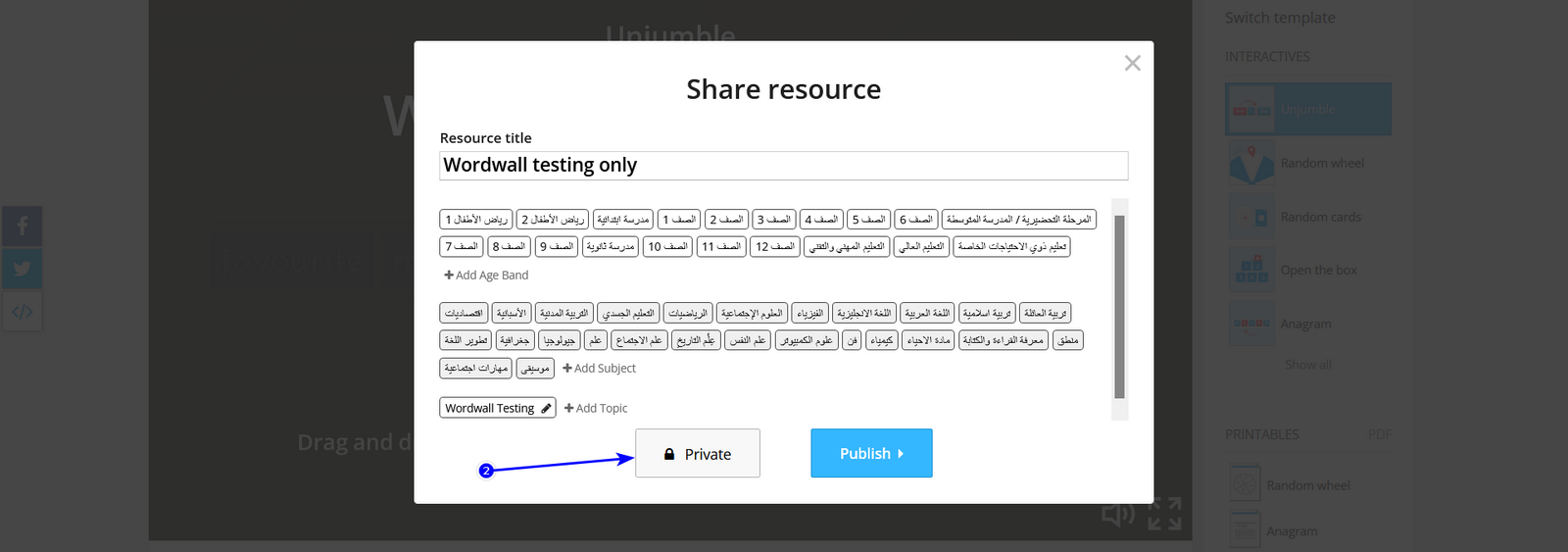Open Random wheel printable

pyautogui.click(x=1308, y=485)
